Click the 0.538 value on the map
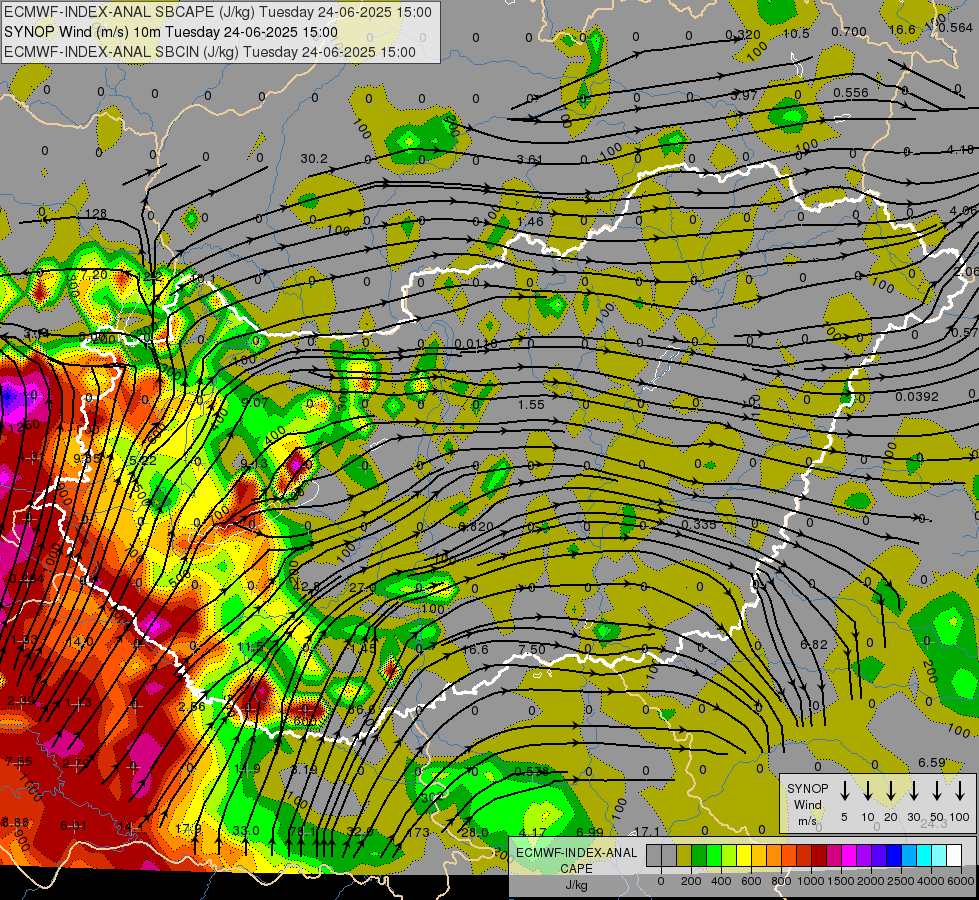 pyautogui.click(x=531, y=771)
